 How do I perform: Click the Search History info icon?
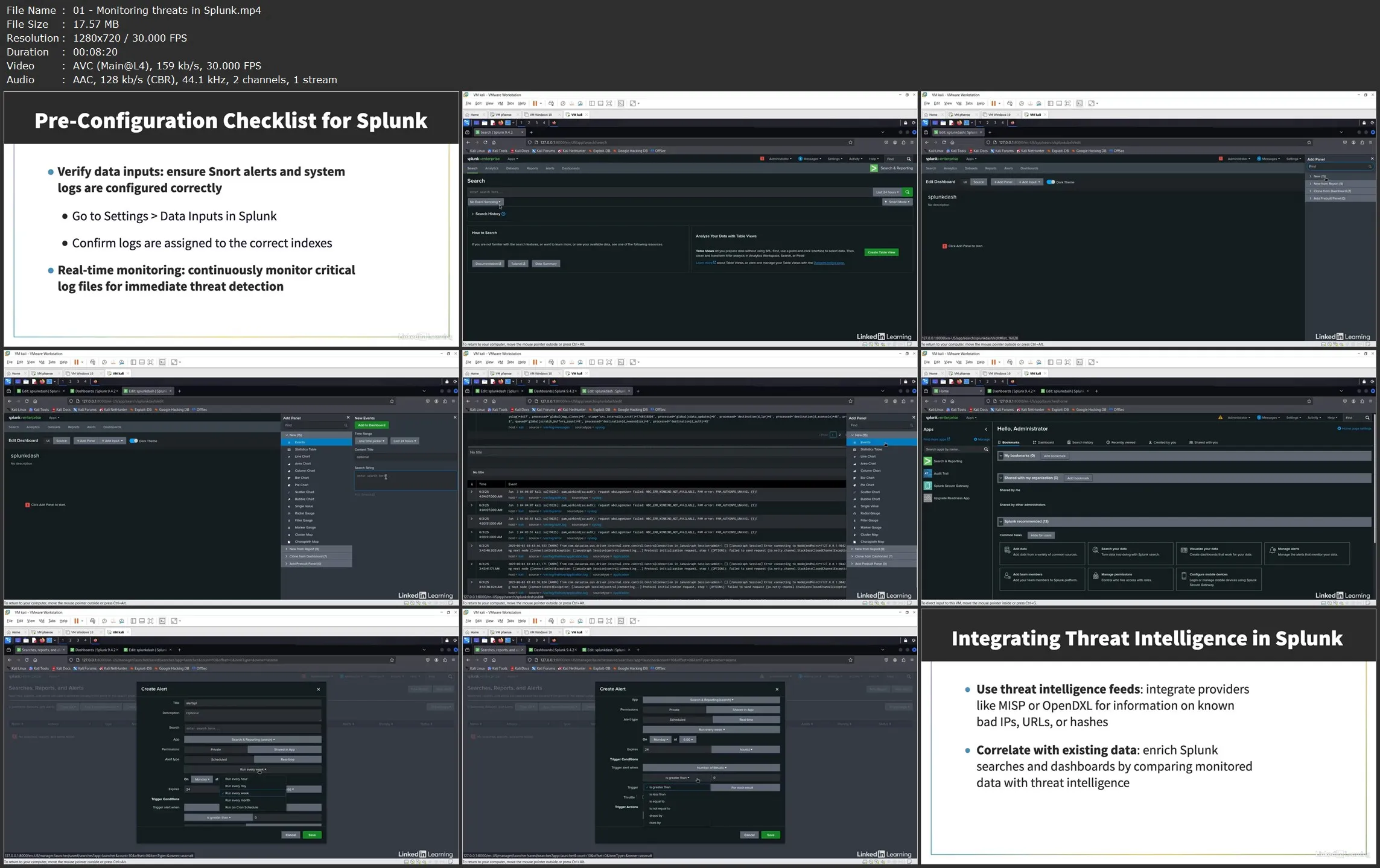503,214
